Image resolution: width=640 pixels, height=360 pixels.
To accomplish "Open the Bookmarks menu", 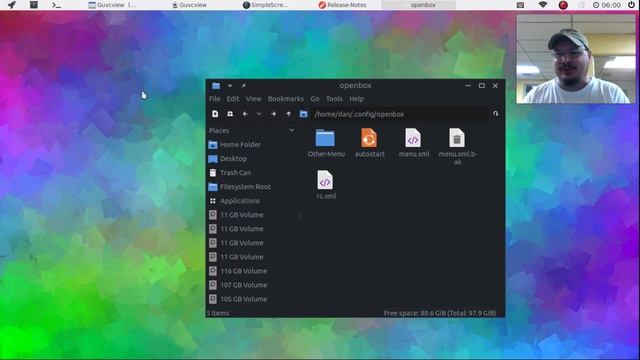I will pos(286,99).
